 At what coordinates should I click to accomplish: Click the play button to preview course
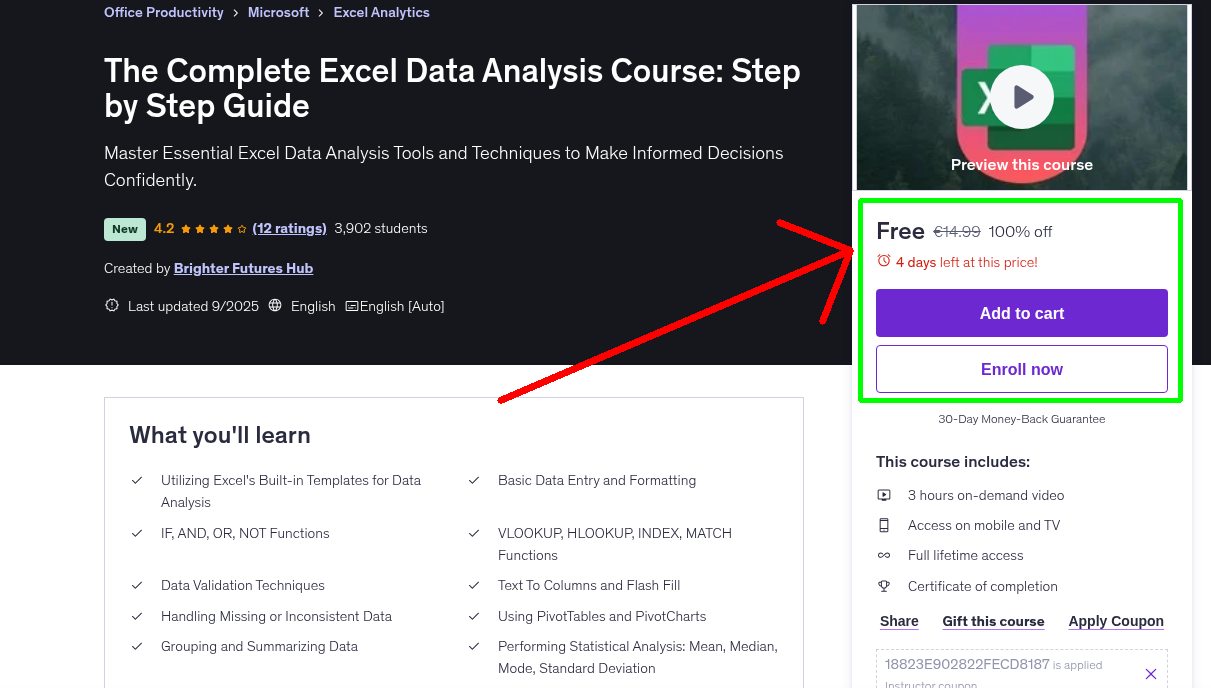click(x=1021, y=96)
